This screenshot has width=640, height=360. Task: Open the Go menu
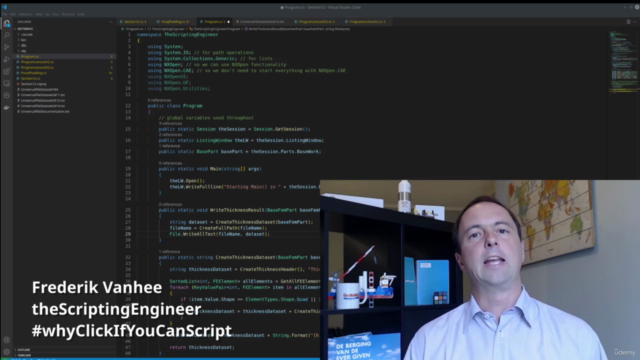47,14
